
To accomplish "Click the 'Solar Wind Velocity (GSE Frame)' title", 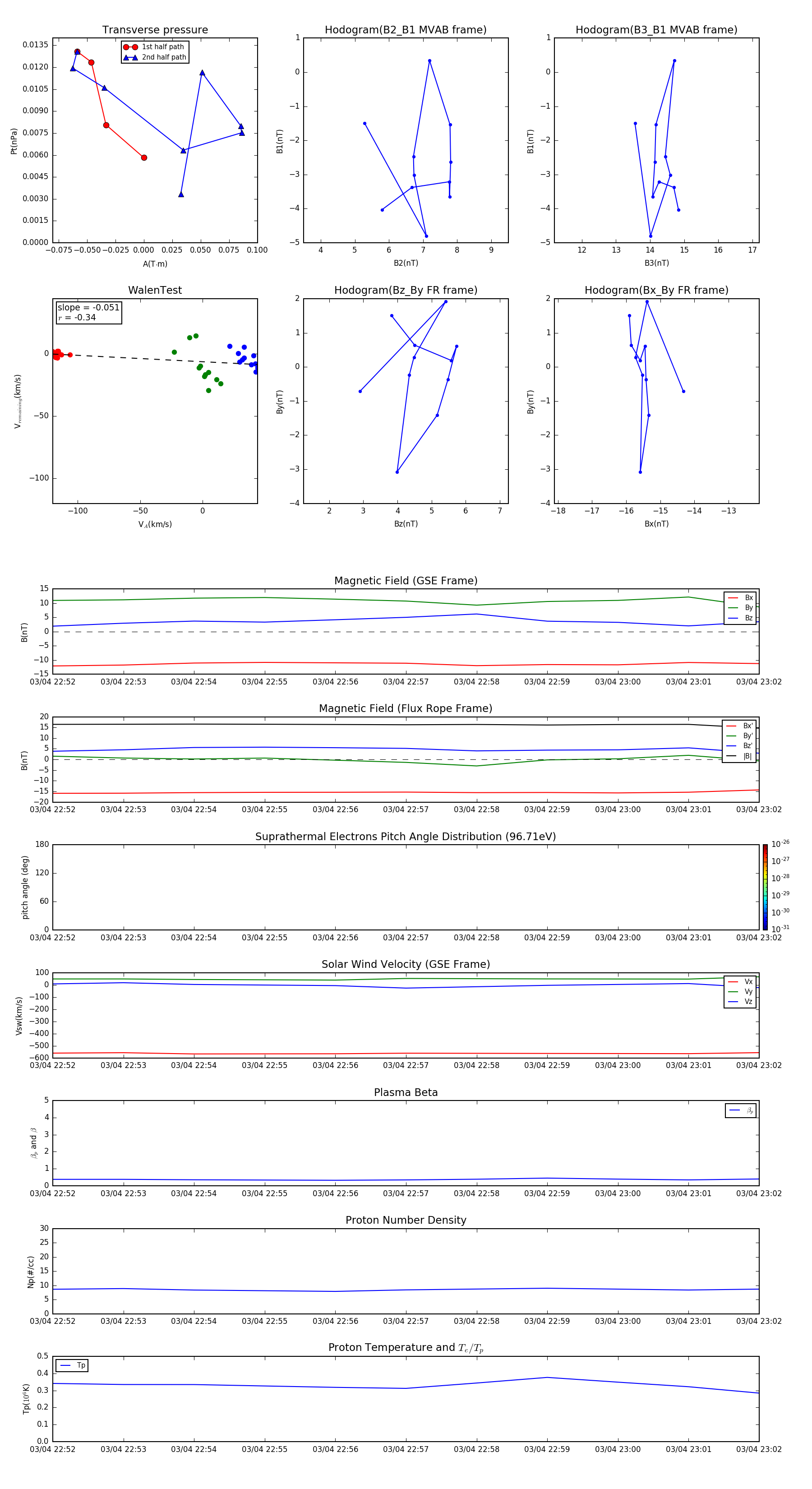I will click(x=406, y=964).
